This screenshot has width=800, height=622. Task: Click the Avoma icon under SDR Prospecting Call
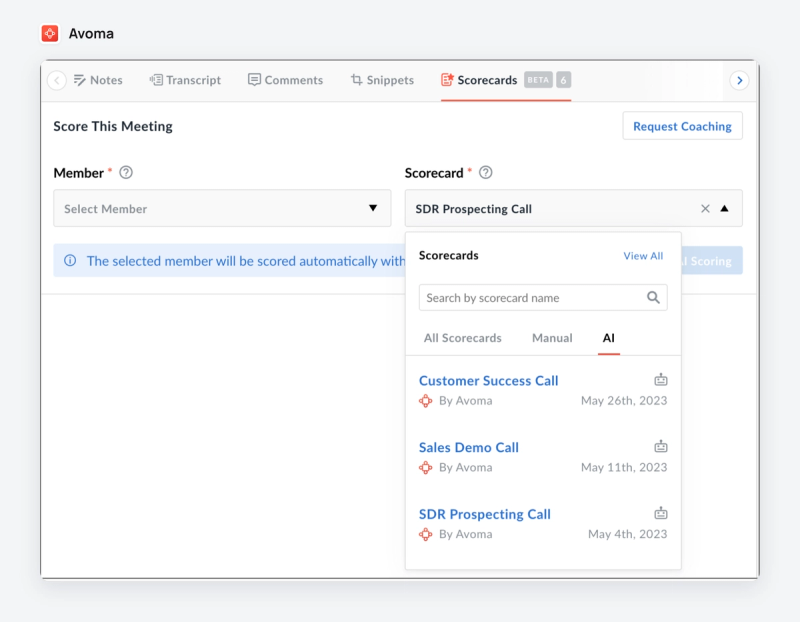[x=426, y=534]
